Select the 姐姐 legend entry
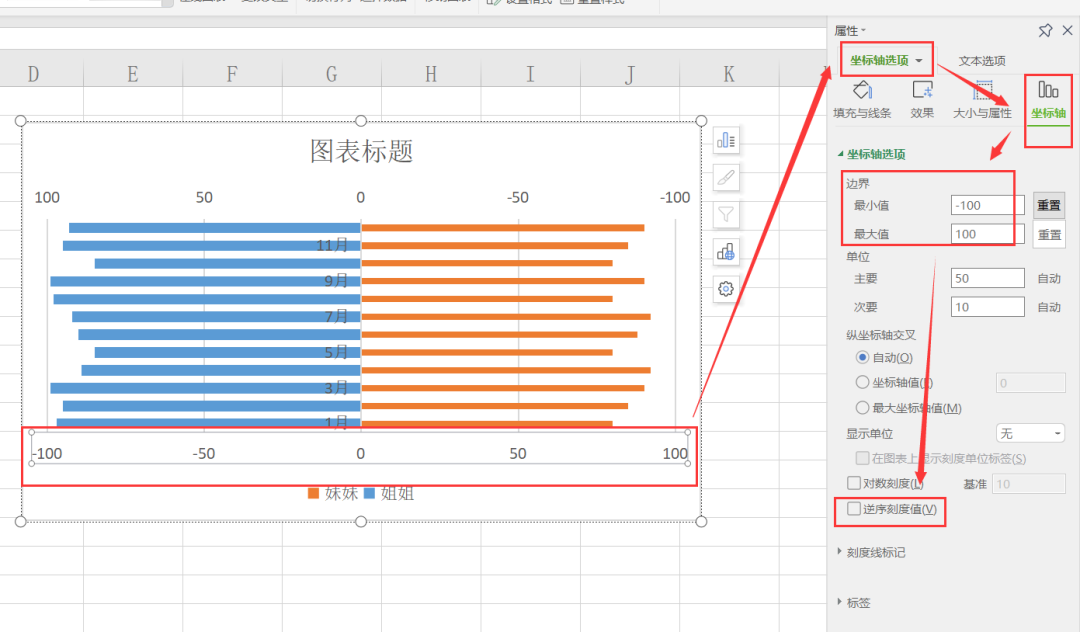1080x632 pixels. pos(389,493)
